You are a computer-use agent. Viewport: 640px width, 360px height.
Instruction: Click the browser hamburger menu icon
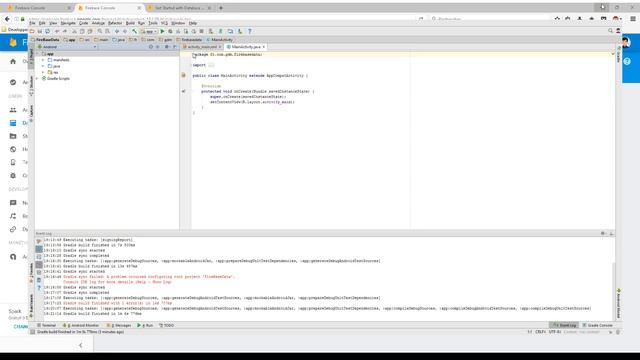click(x=633, y=19)
